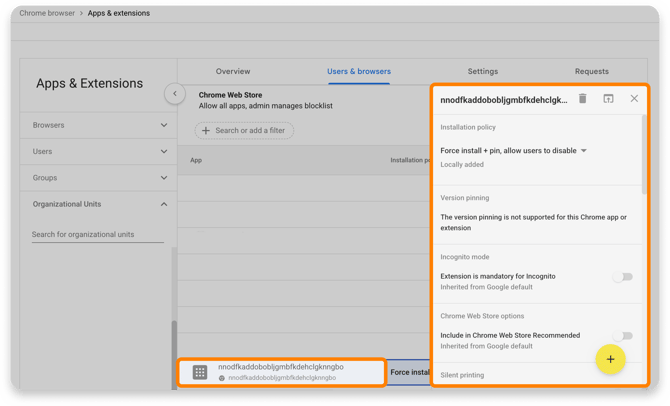Viewport: 670px width, 406px height.
Task: Click Apps & extensions breadcrumb
Action: 119,13
